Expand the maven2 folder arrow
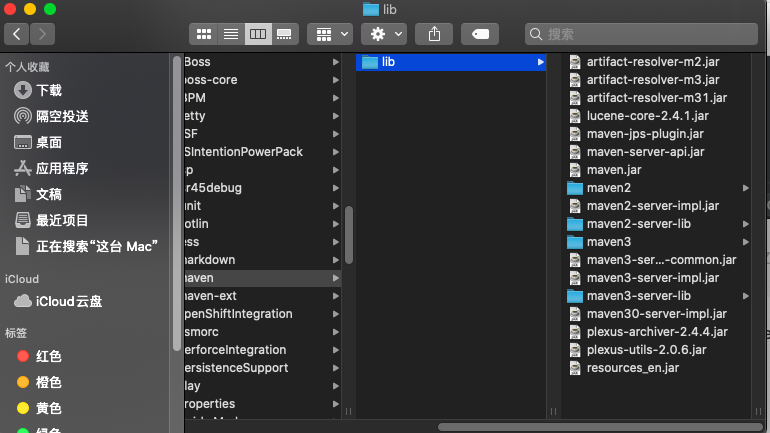This screenshot has height=433, width=770. pos(745,188)
